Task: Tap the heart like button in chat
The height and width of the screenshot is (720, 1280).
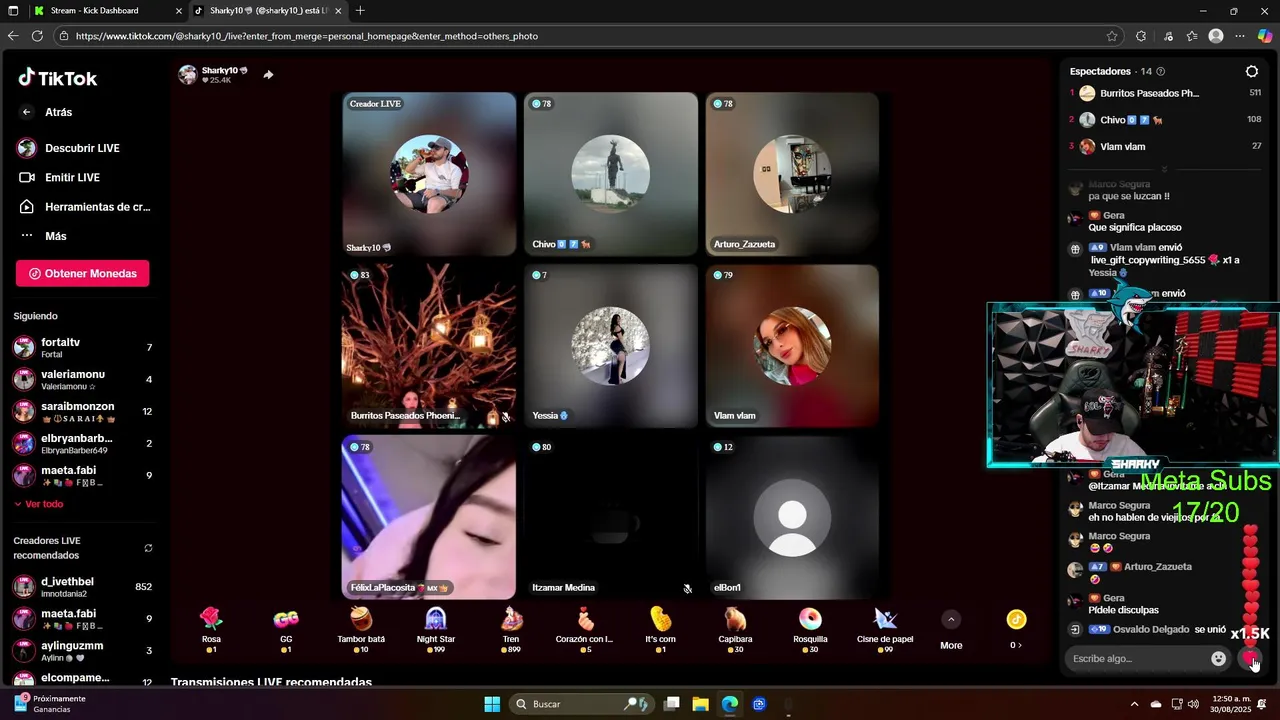Action: [x=1250, y=659]
